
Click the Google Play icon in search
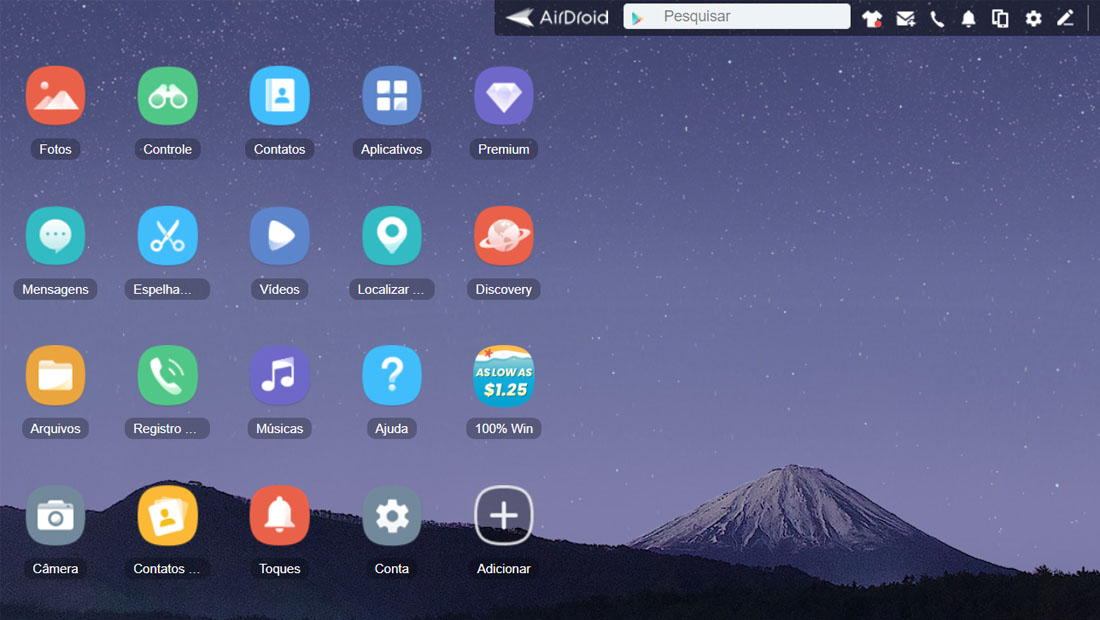(x=637, y=18)
